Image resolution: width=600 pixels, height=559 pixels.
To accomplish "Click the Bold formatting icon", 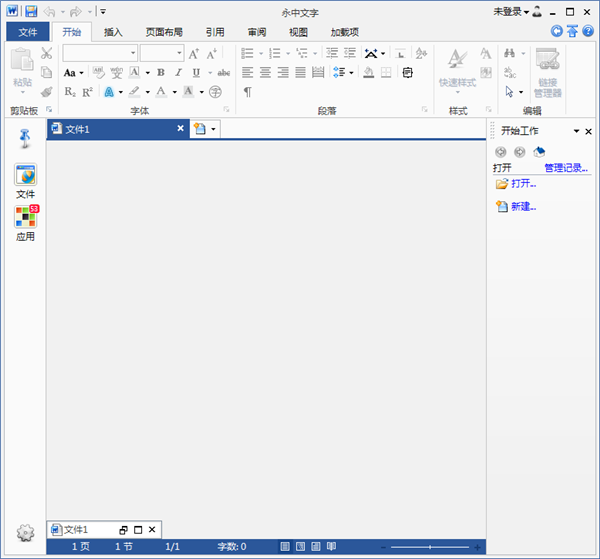I will pos(162,72).
